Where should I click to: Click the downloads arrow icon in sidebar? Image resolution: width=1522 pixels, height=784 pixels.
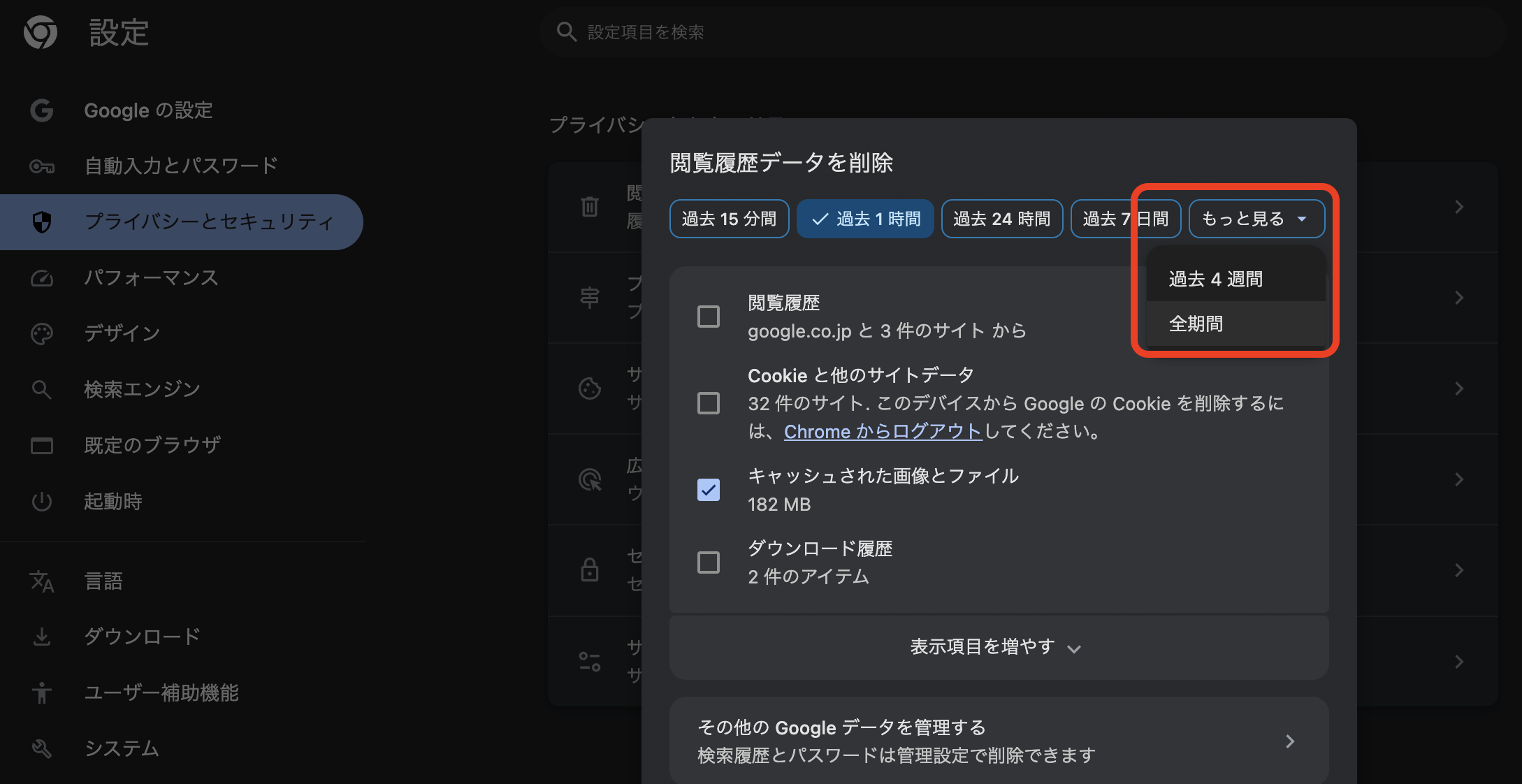pyautogui.click(x=42, y=636)
